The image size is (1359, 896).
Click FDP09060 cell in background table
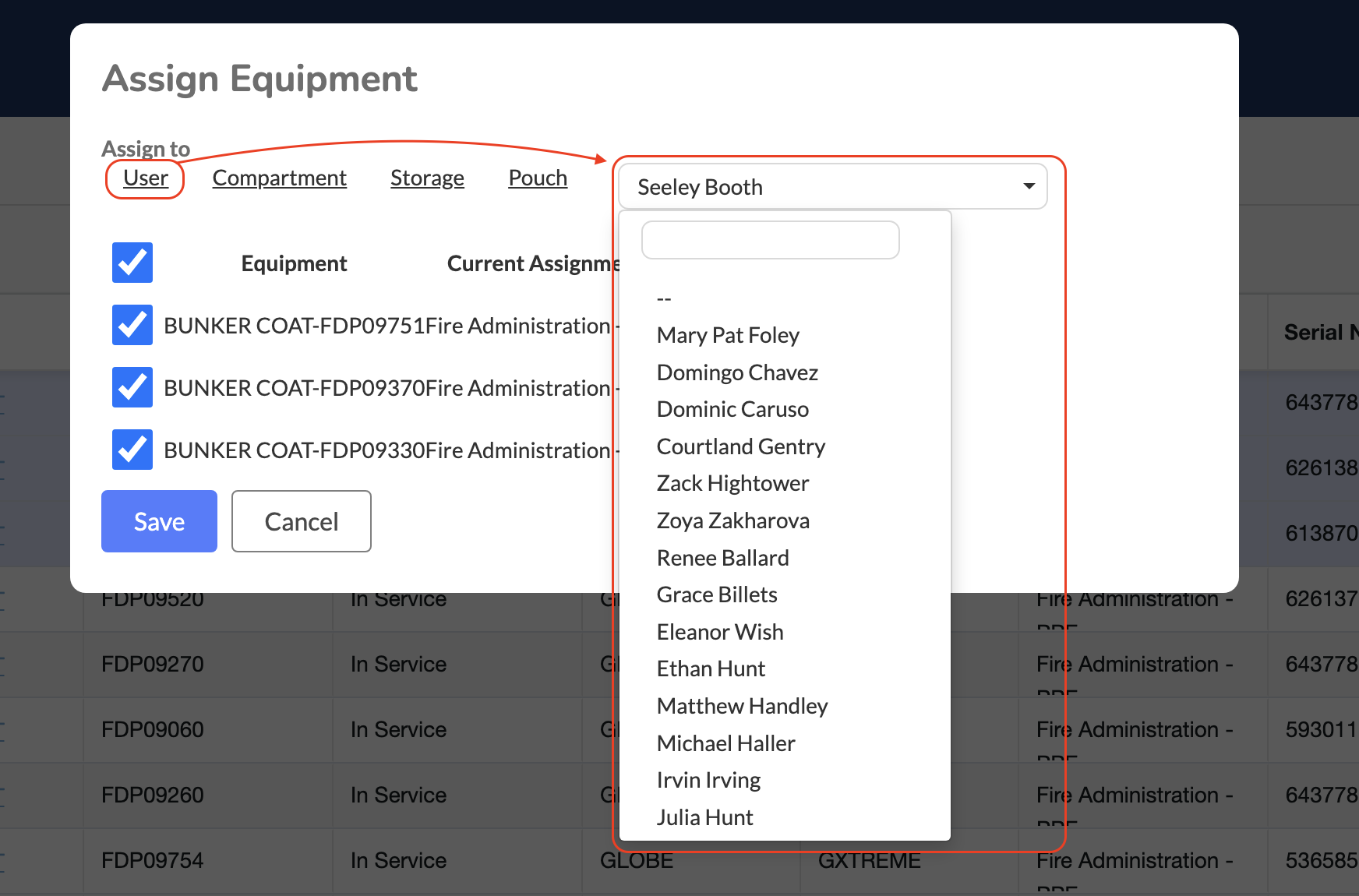point(153,729)
